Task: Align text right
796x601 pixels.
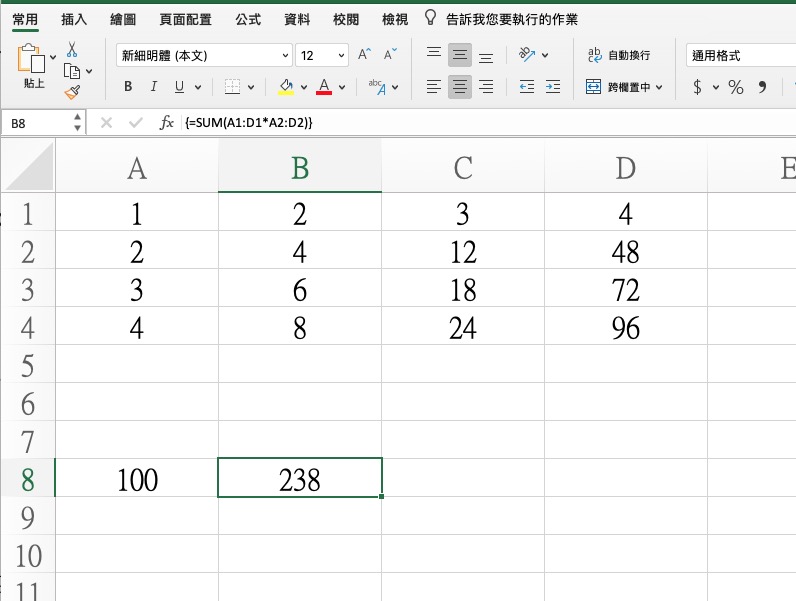Action: pos(486,87)
